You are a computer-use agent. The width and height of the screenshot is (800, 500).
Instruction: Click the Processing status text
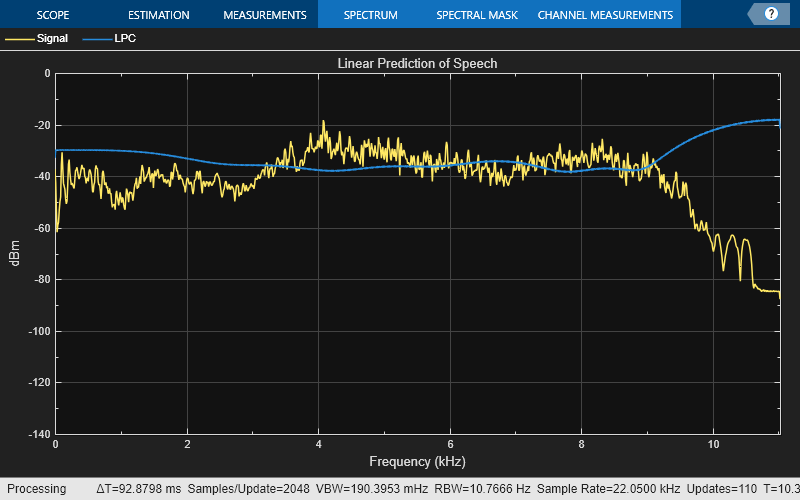tap(37, 489)
